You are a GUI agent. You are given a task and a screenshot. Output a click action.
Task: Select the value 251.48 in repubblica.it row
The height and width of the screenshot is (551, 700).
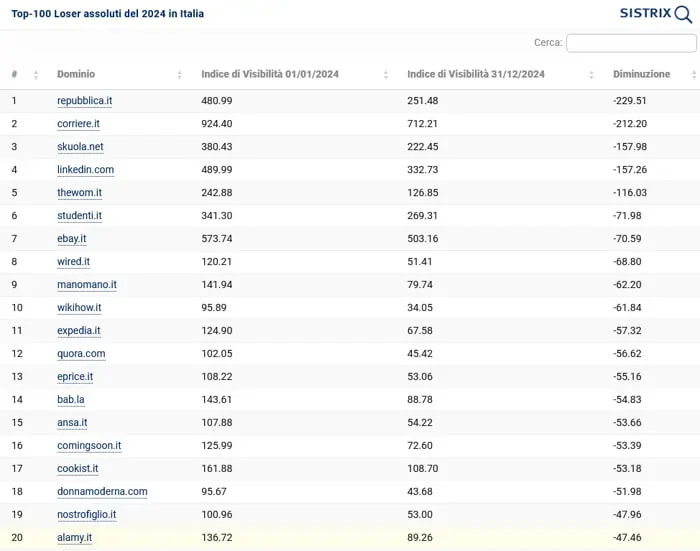tap(422, 101)
